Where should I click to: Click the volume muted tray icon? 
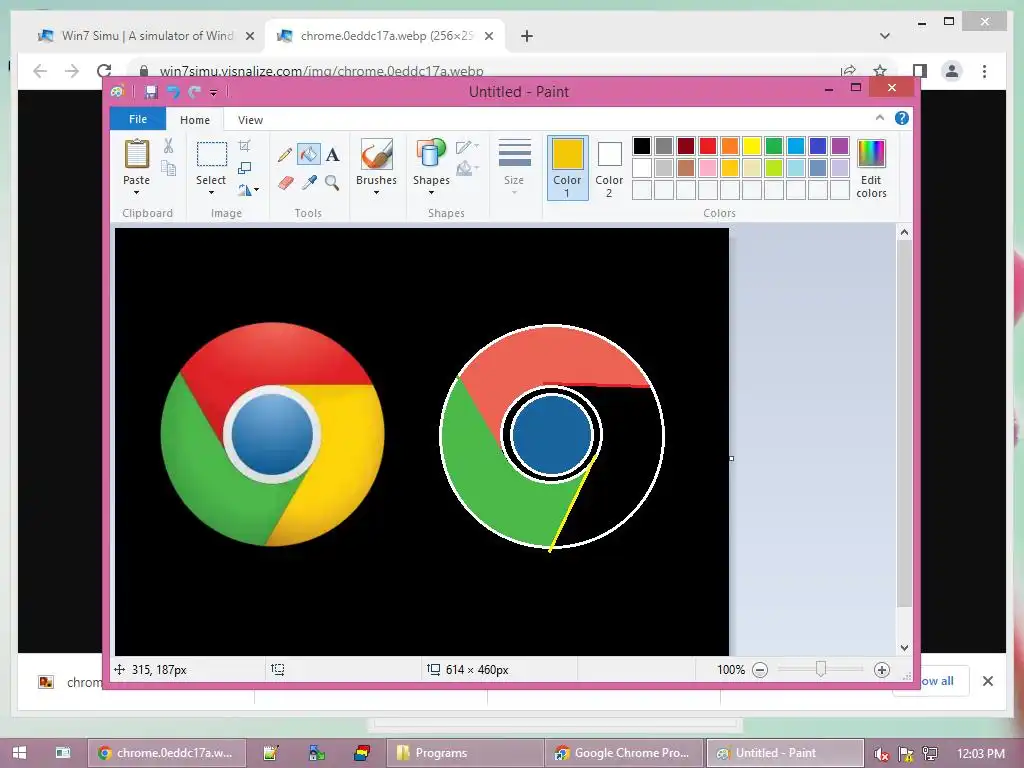pos(881,754)
